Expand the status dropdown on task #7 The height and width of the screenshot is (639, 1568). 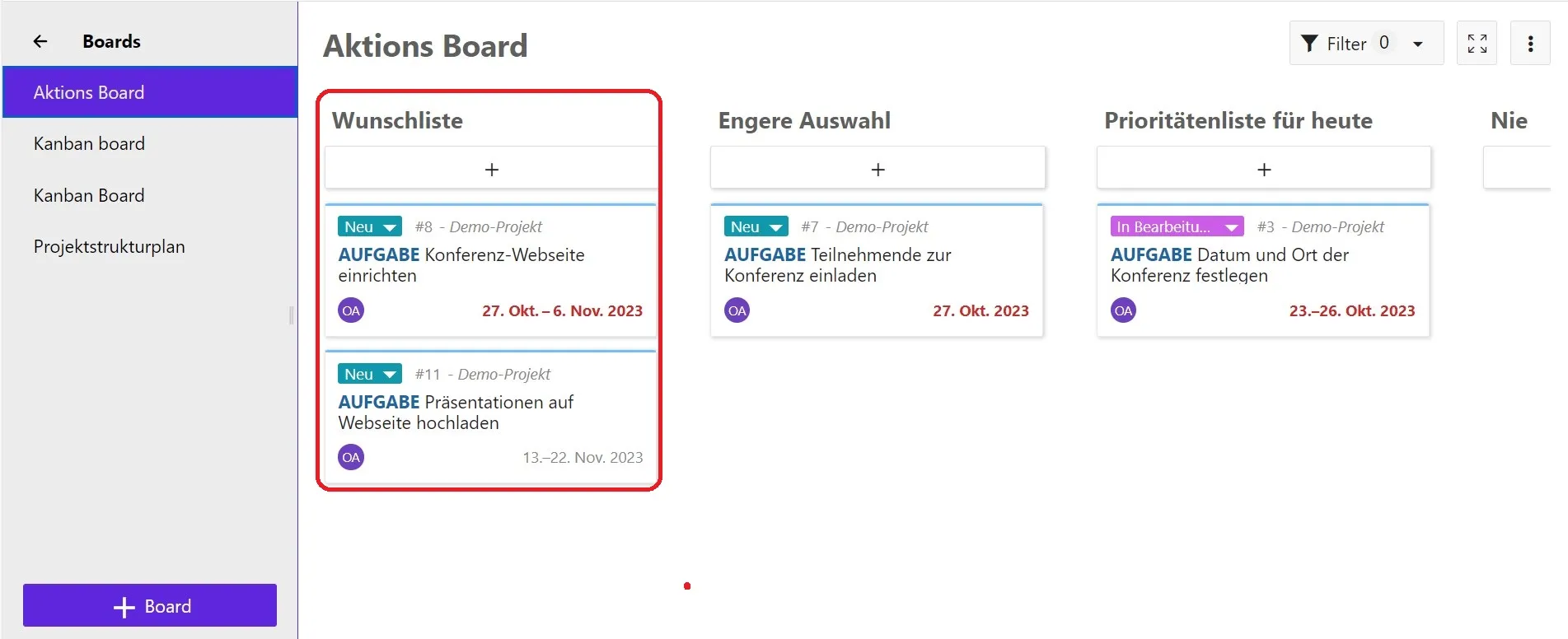pyautogui.click(x=755, y=226)
